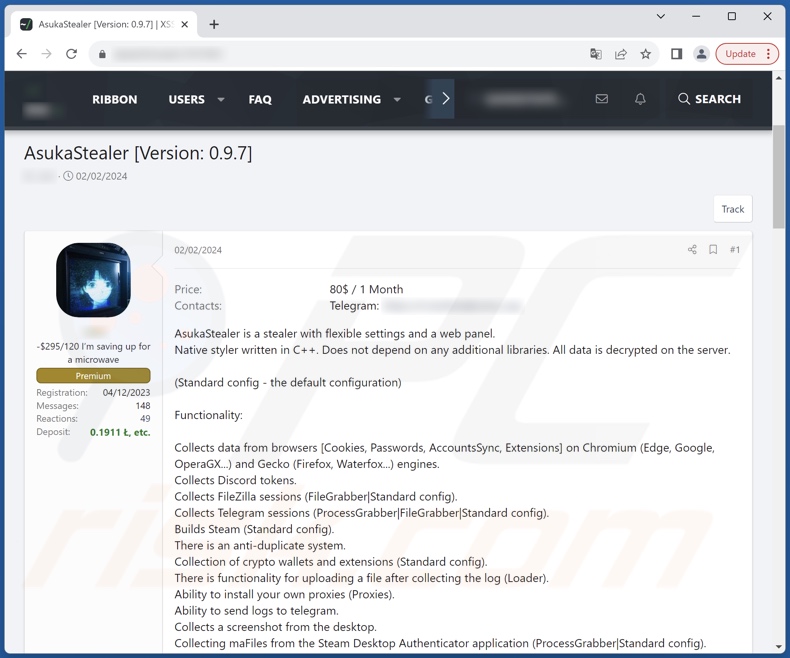Share post #1 via share icon
This screenshot has width=790, height=658.
click(x=692, y=249)
